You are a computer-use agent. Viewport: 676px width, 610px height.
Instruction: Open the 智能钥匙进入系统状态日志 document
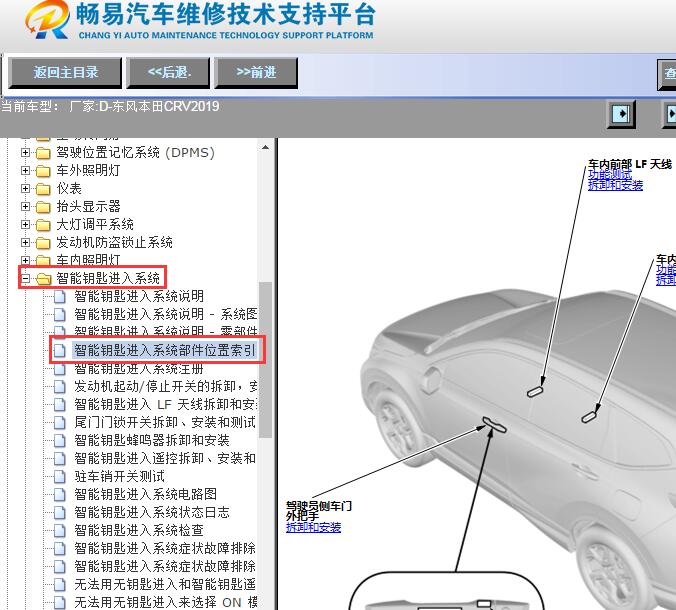tap(152, 512)
